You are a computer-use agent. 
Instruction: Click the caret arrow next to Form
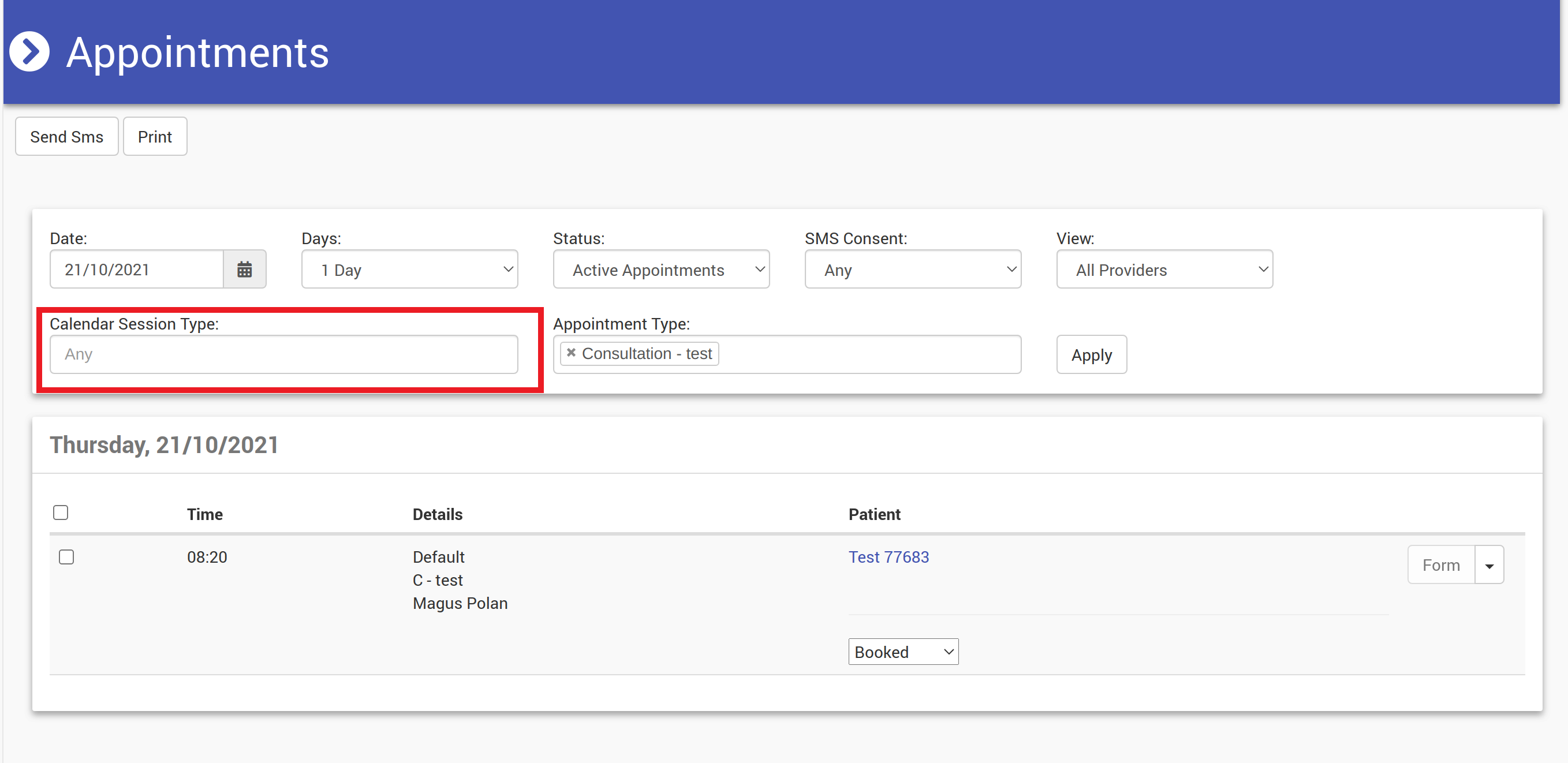(1489, 565)
